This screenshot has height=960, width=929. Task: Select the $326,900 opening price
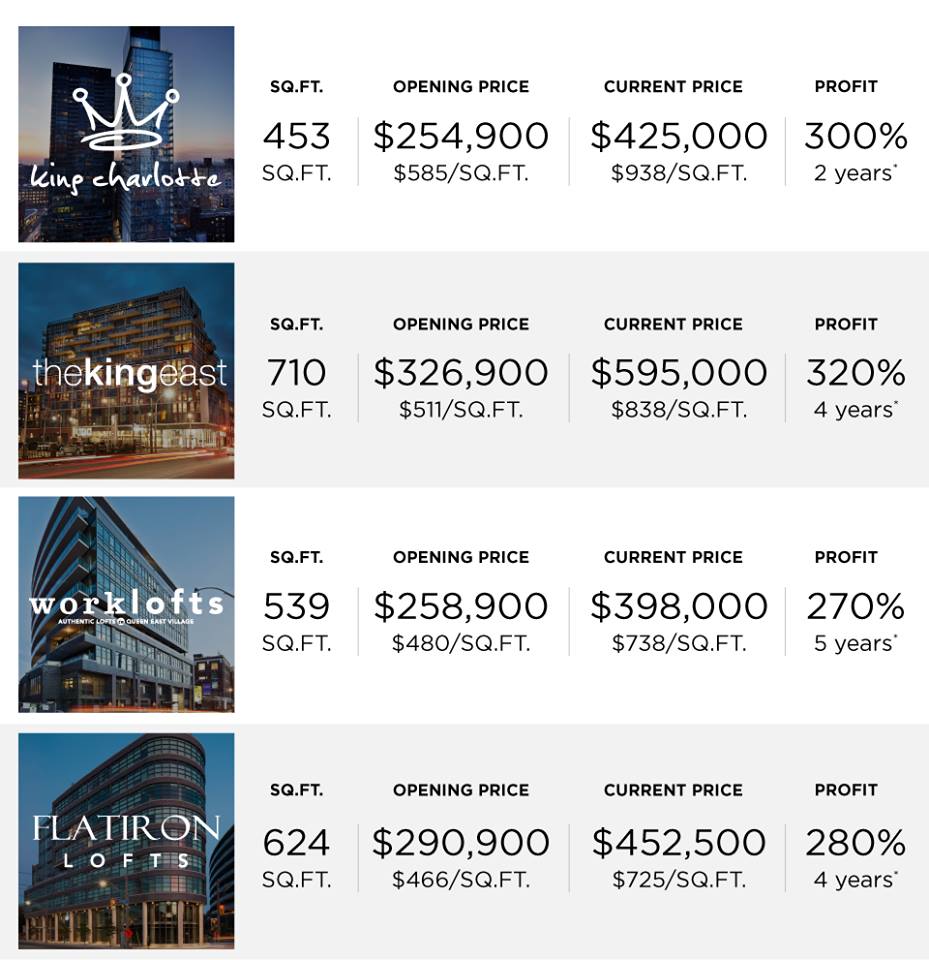(461, 373)
